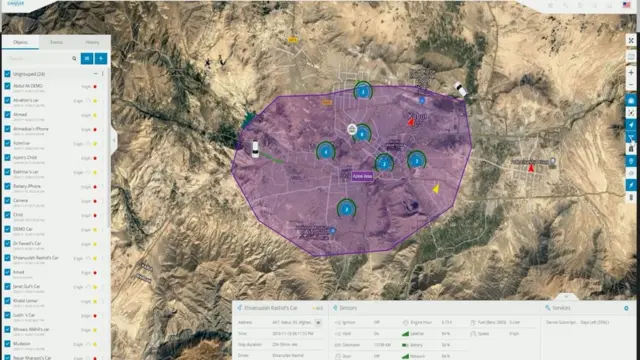Viewport: 640px width, 360px height.
Task: Toggle the Ahmad object checkbox
Action: (7, 115)
